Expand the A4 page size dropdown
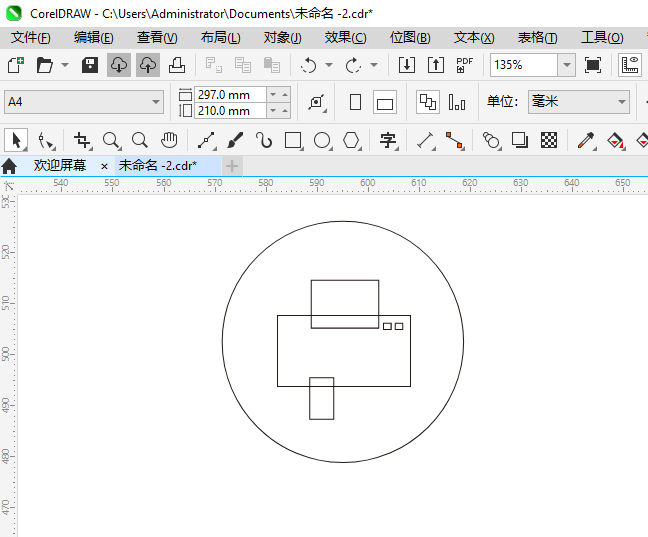The width and height of the screenshot is (648, 537). point(156,102)
